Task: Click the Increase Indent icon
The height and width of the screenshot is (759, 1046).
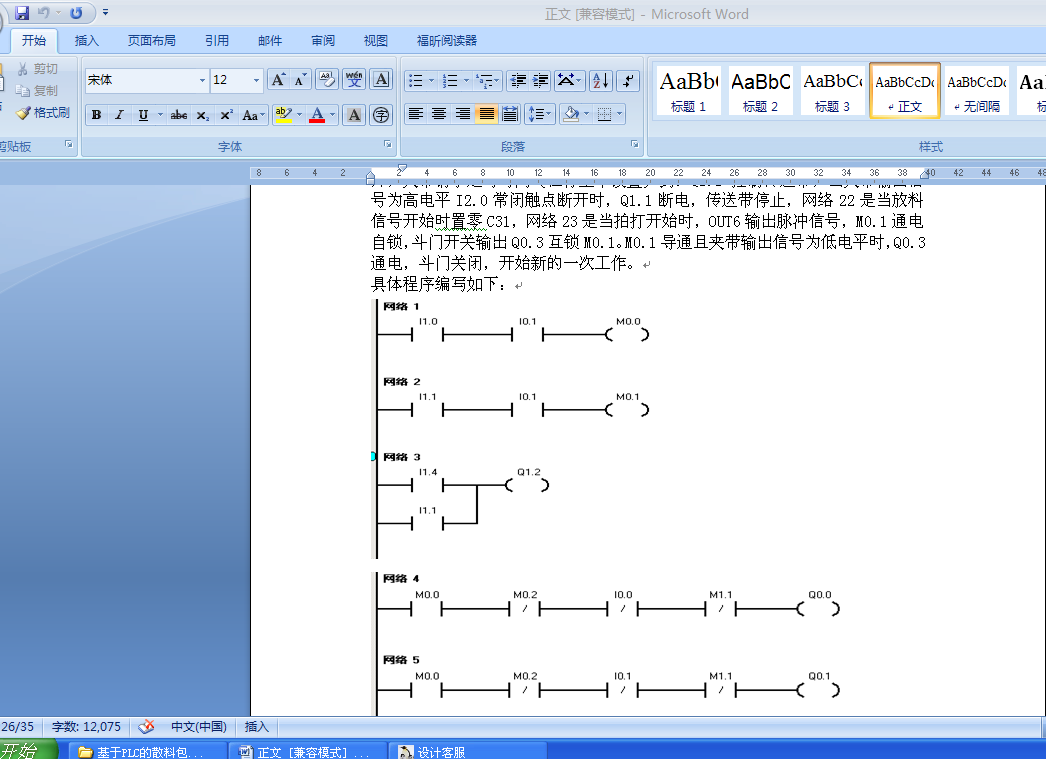Action: tap(541, 81)
